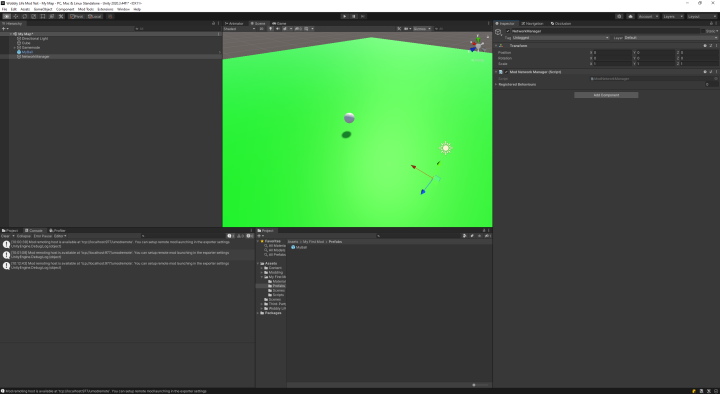This screenshot has height=394, width=720.
Task: Select the Move tool in toolbar
Action: coord(16,16)
